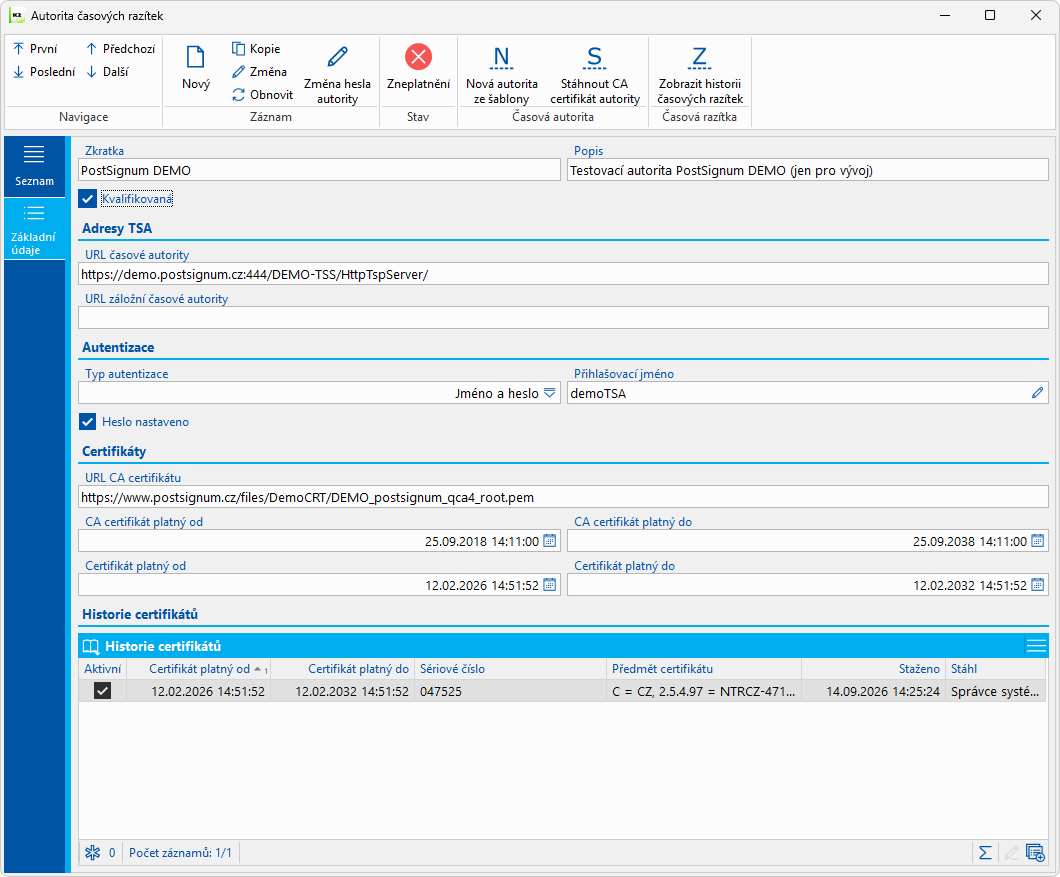Click the Staženo column header
The image size is (1060, 877).
tap(873, 669)
